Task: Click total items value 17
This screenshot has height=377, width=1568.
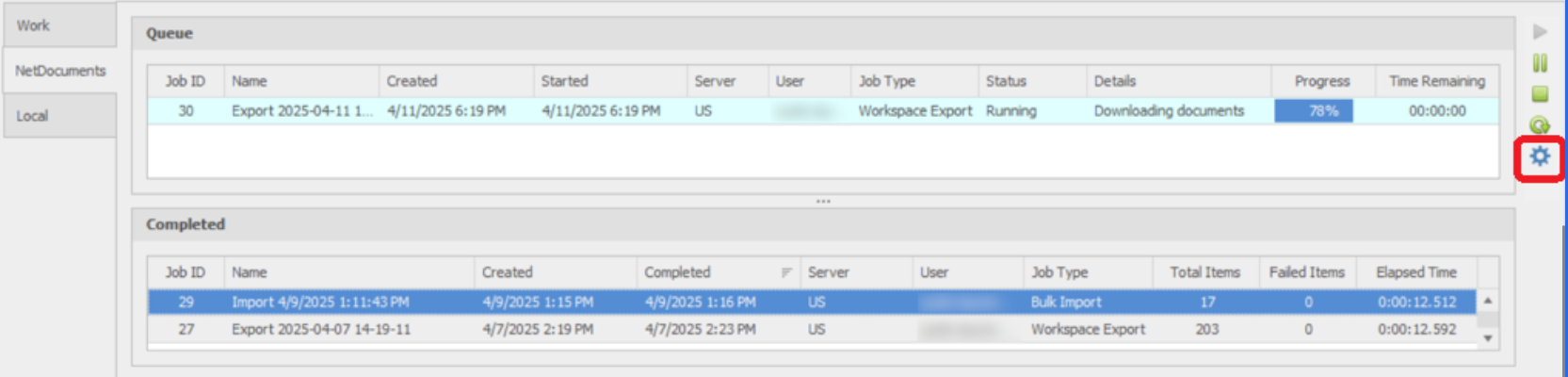Action: point(1207,303)
